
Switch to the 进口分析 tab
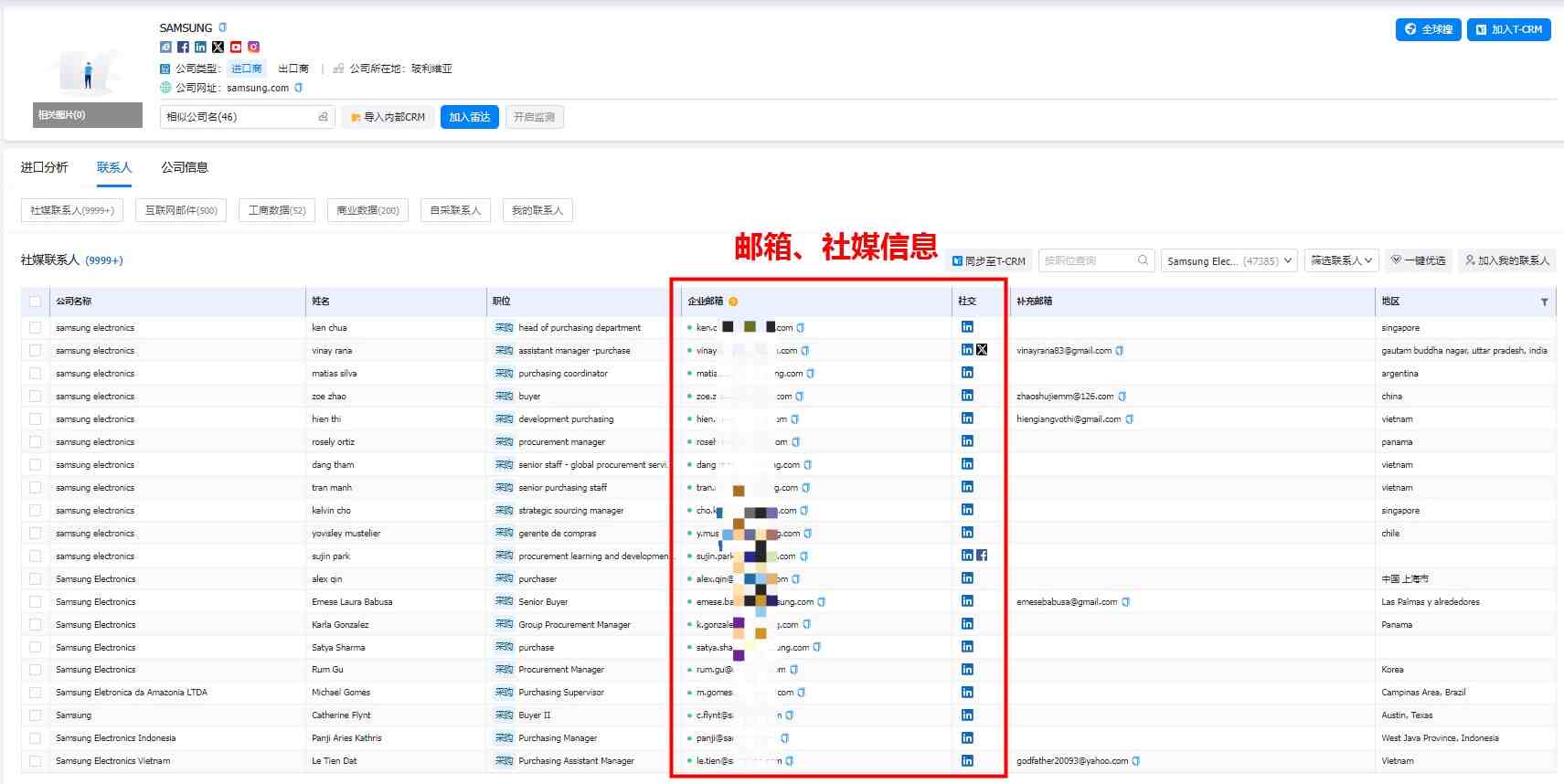pyautogui.click(x=44, y=167)
